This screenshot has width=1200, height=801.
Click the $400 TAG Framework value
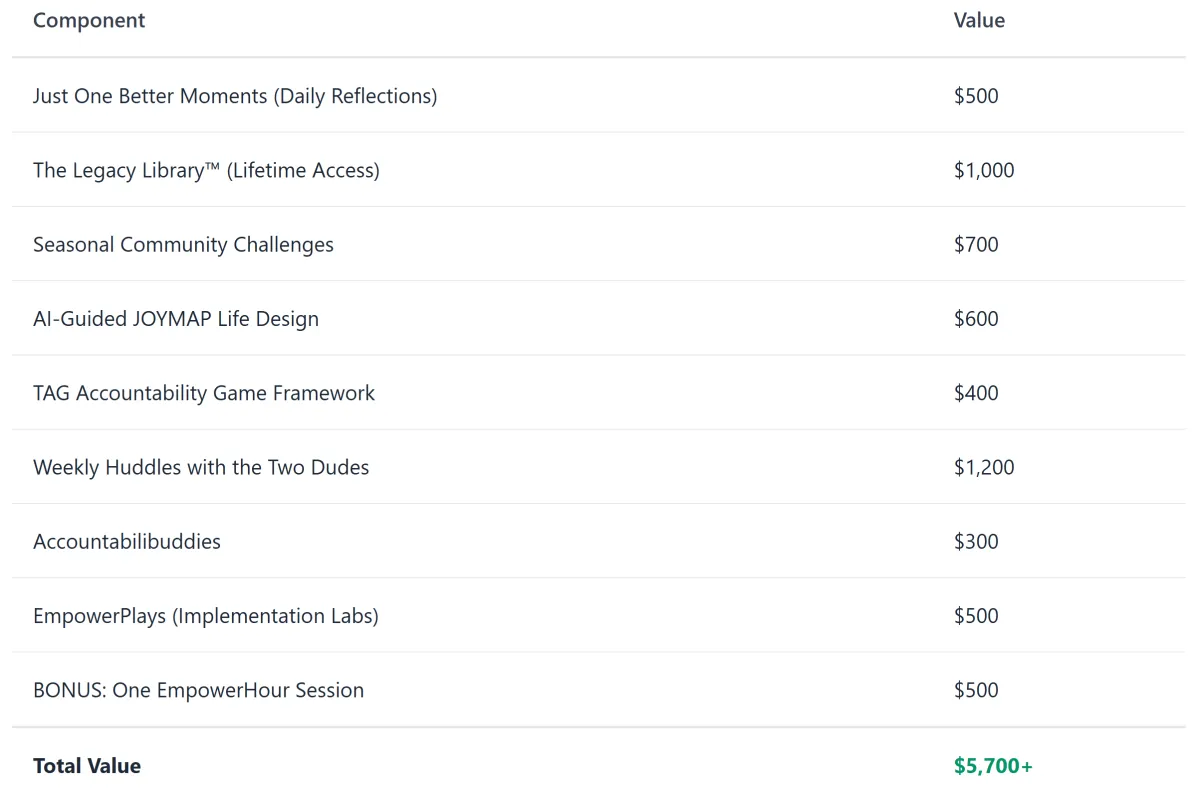pos(976,393)
